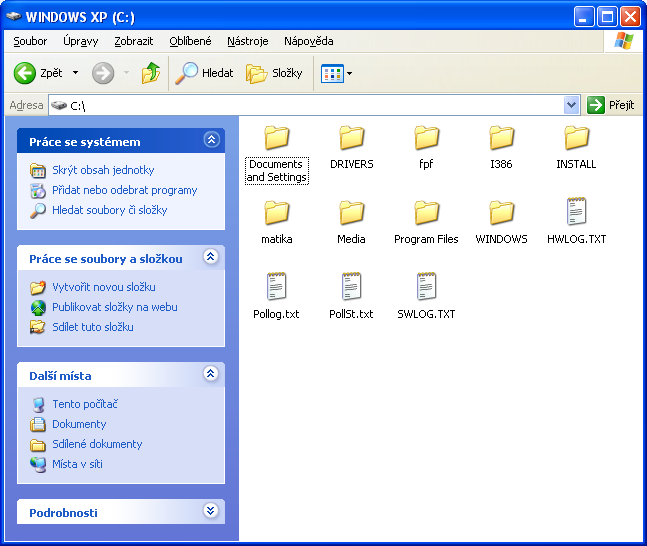Viewport: 647px width, 546px height.
Task: Open the Nástroje menu
Action: click(x=248, y=41)
